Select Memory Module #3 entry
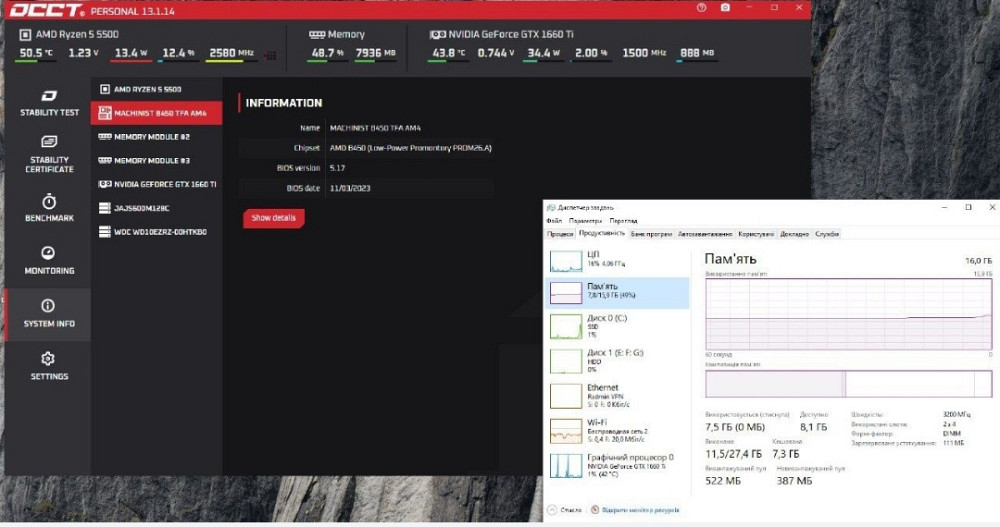Image resolution: width=1000 pixels, height=527 pixels. (156, 160)
